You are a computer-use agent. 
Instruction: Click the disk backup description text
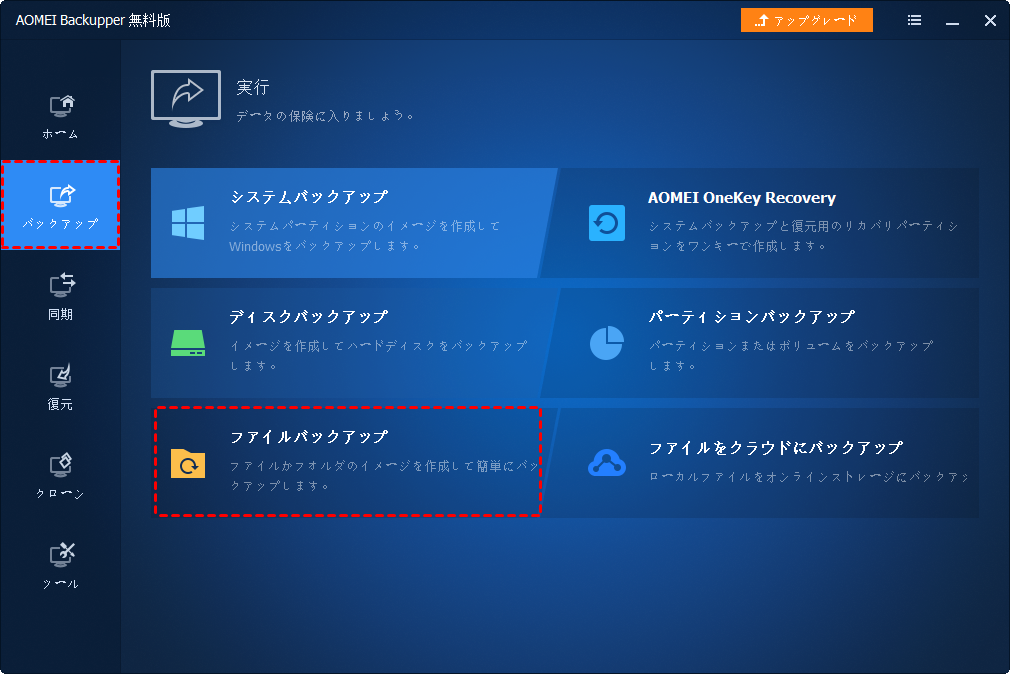pos(379,356)
